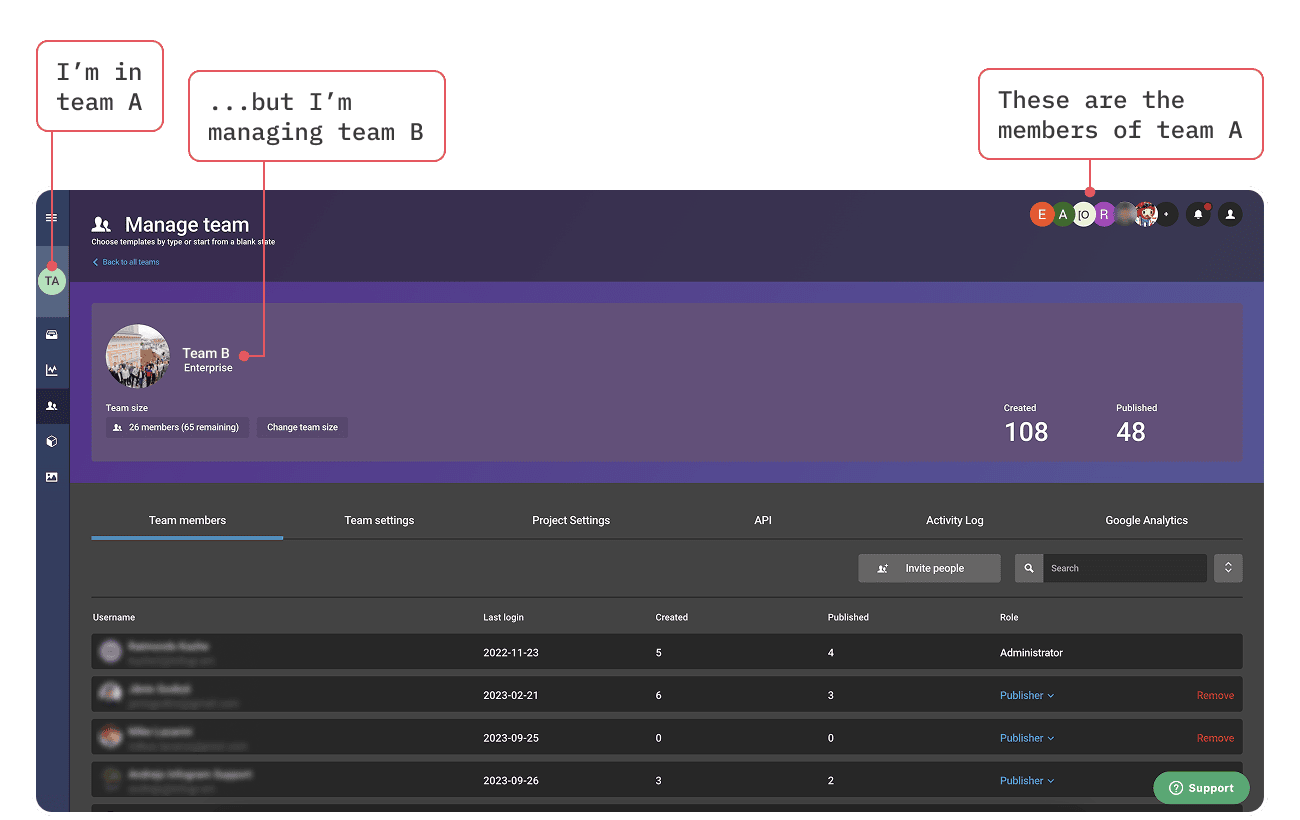This screenshot has height=820, width=1300.
Task: Click the Role column header
Action: (1009, 617)
